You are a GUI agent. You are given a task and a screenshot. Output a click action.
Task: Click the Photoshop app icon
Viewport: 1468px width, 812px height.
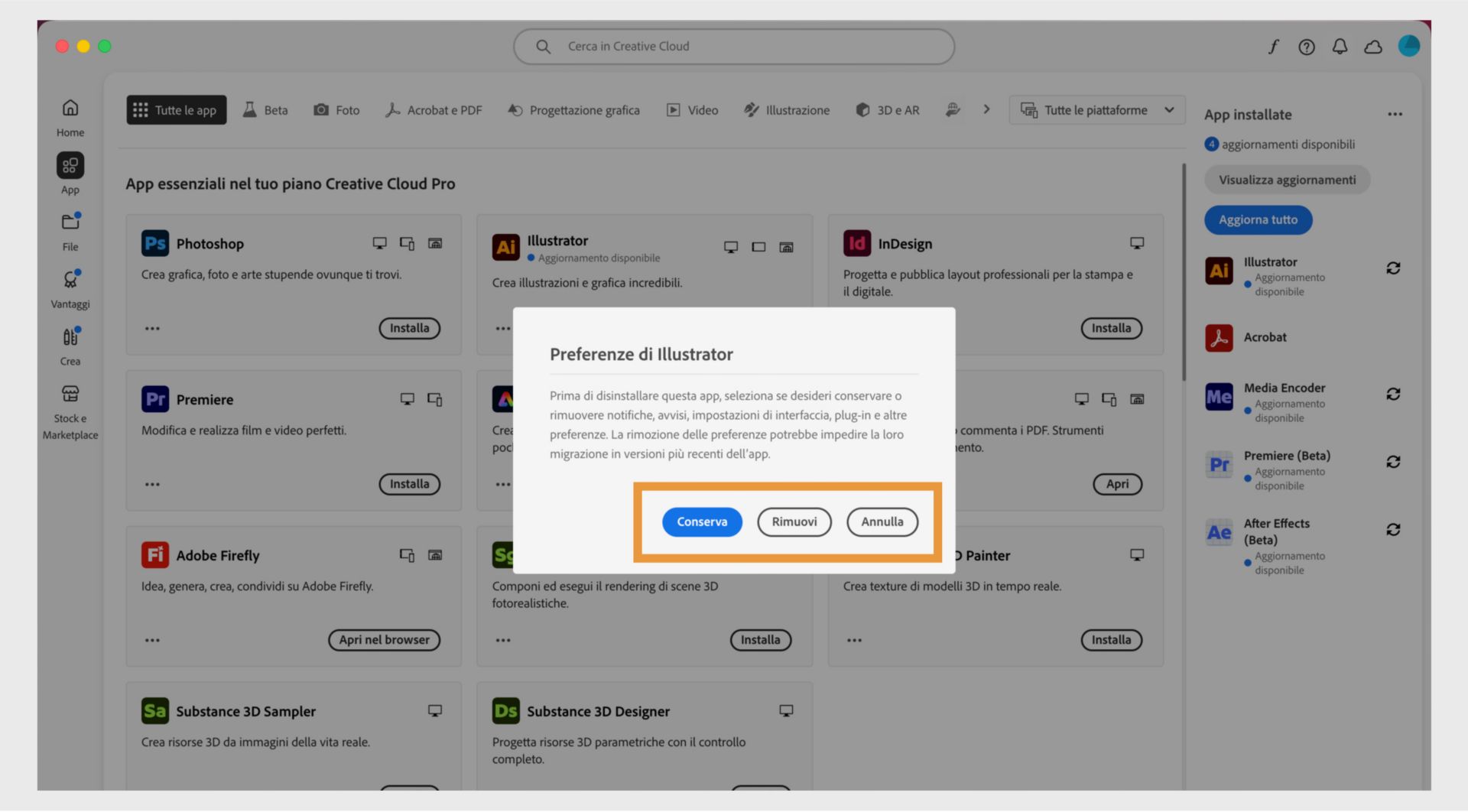pos(155,243)
